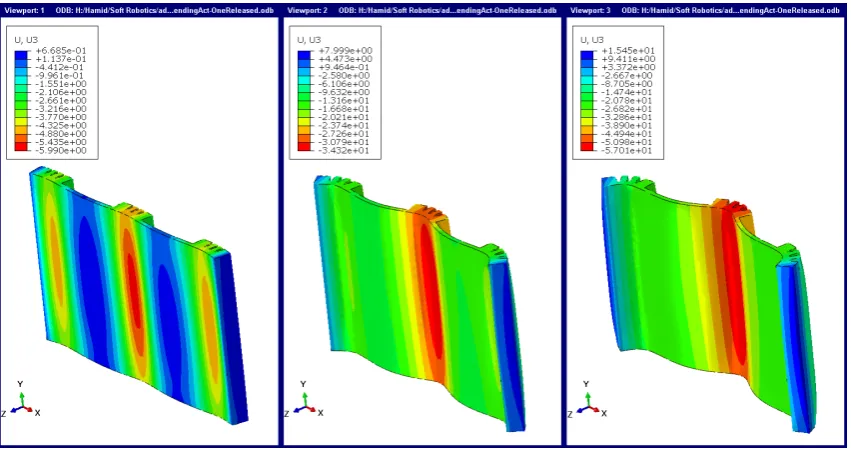Image resolution: width=851 pixels, height=450 pixels.
Task: Click the yellow swatch in Viewport 3 legend
Action: point(587,121)
